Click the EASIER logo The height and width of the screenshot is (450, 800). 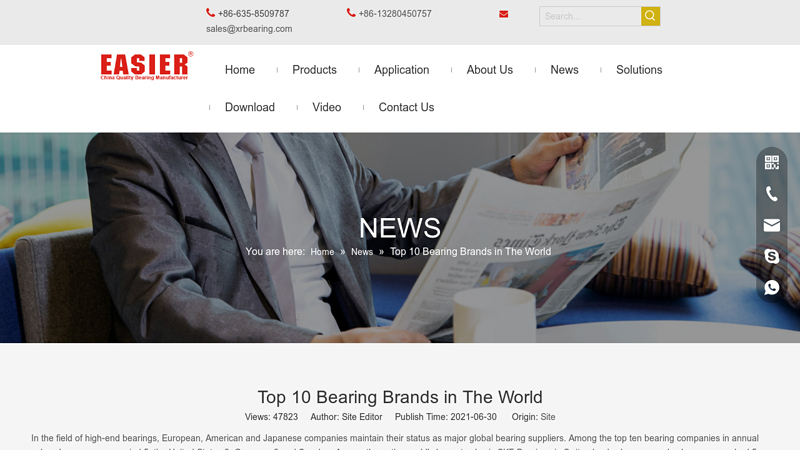(x=147, y=66)
